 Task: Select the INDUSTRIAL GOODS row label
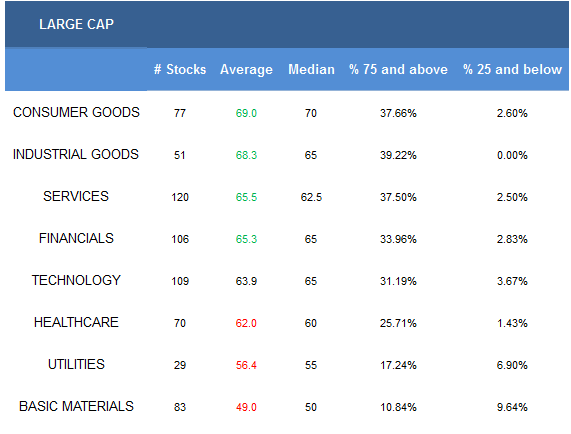click(76, 154)
